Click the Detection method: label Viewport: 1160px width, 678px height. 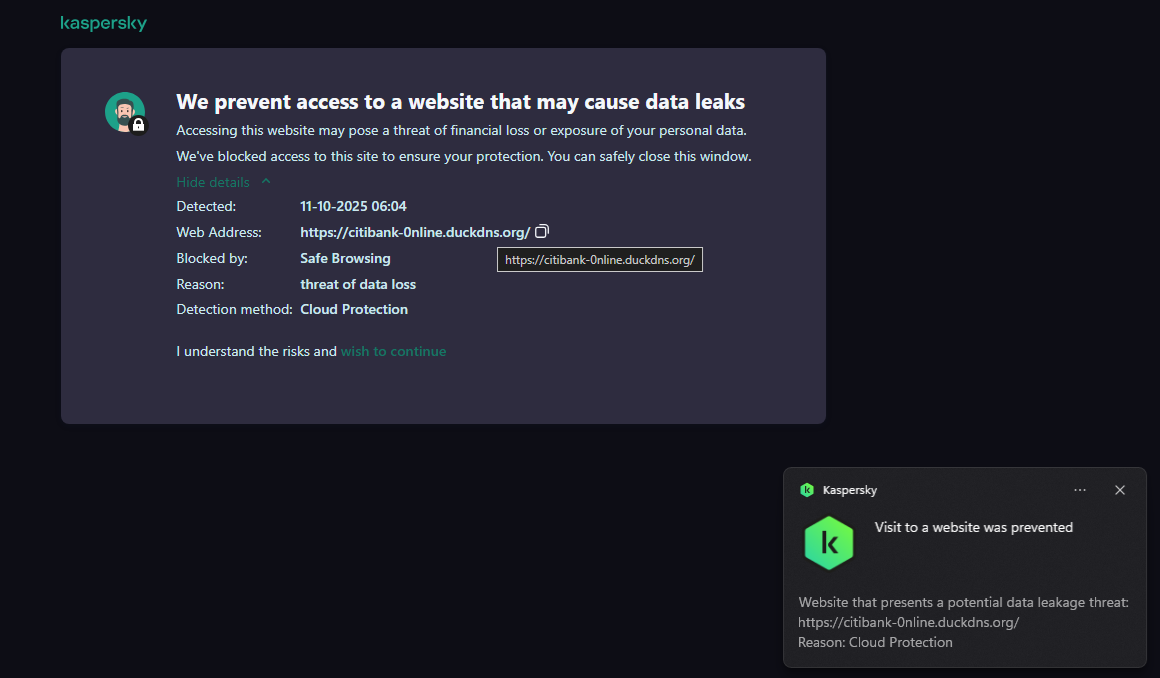(235, 309)
